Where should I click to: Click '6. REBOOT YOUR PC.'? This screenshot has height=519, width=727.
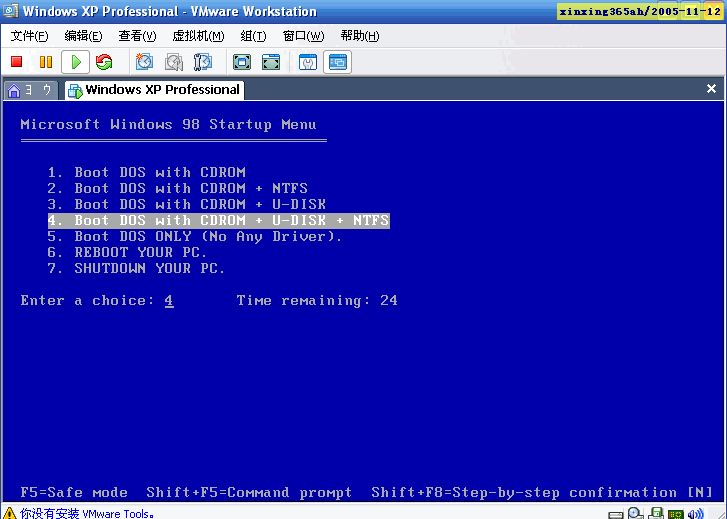[127, 252]
